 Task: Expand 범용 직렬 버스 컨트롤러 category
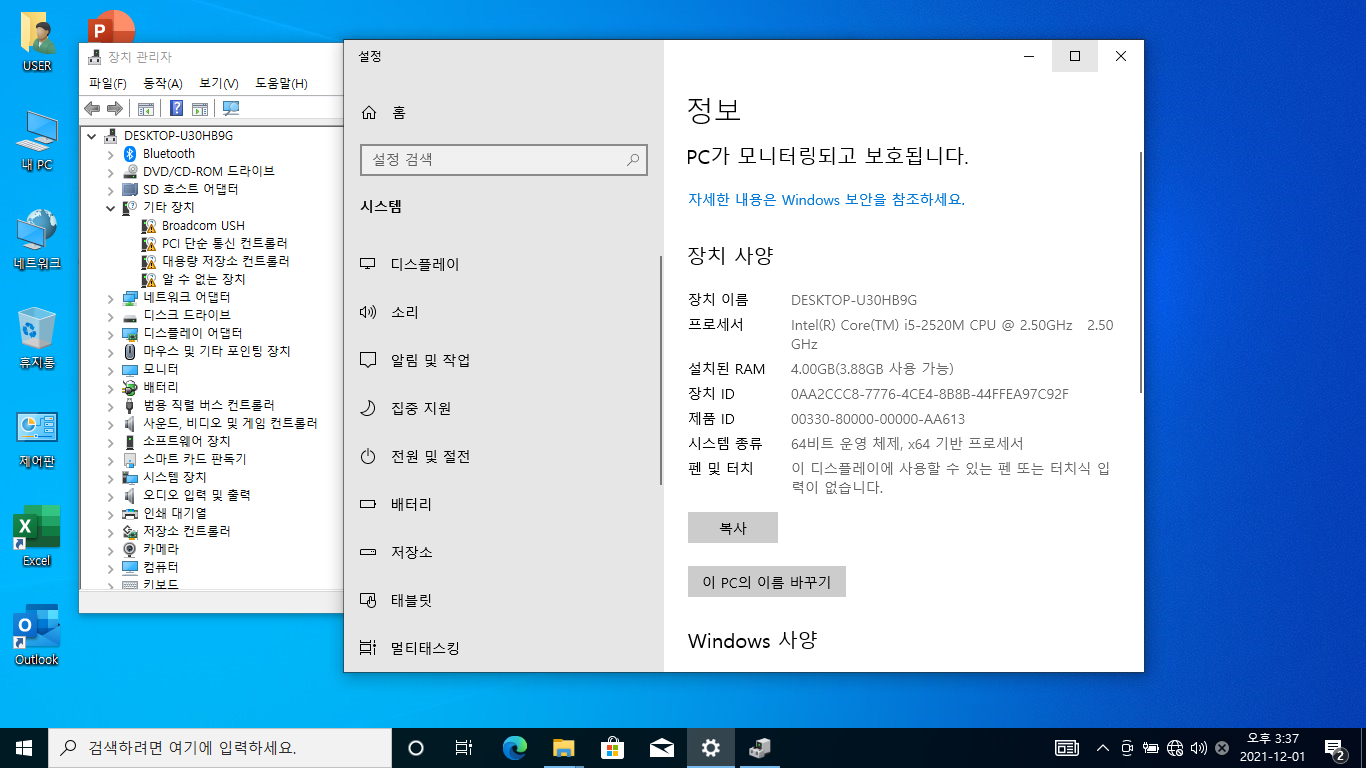pyautogui.click(x=111, y=405)
